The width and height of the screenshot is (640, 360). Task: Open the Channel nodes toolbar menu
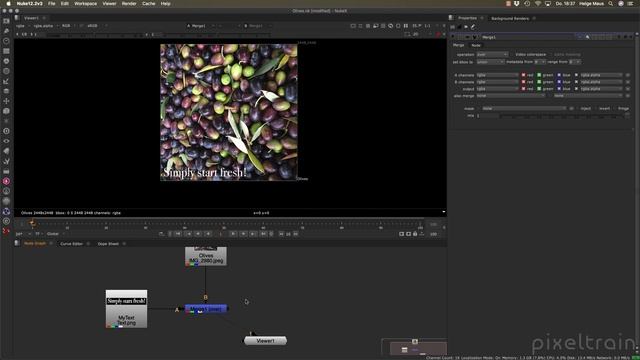click(x=6, y=51)
